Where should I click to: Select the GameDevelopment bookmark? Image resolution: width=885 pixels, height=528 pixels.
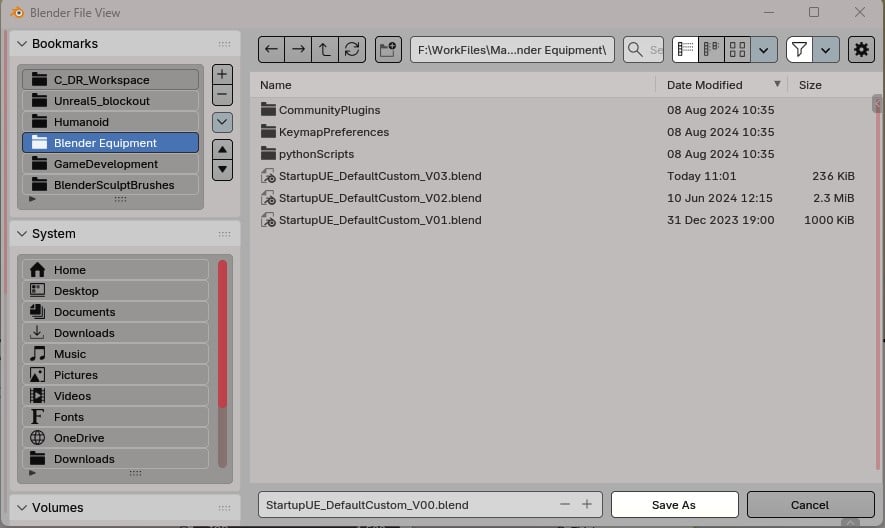[111, 164]
